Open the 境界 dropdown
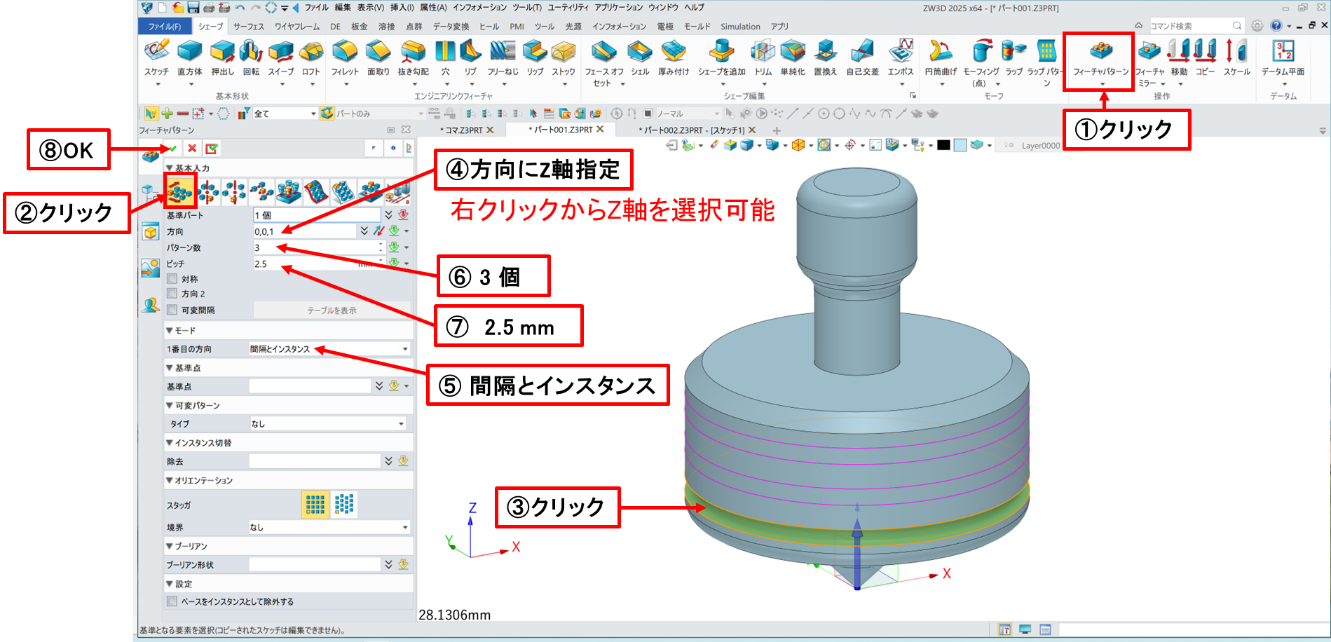The image size is (1331, 642). [329, 527]
